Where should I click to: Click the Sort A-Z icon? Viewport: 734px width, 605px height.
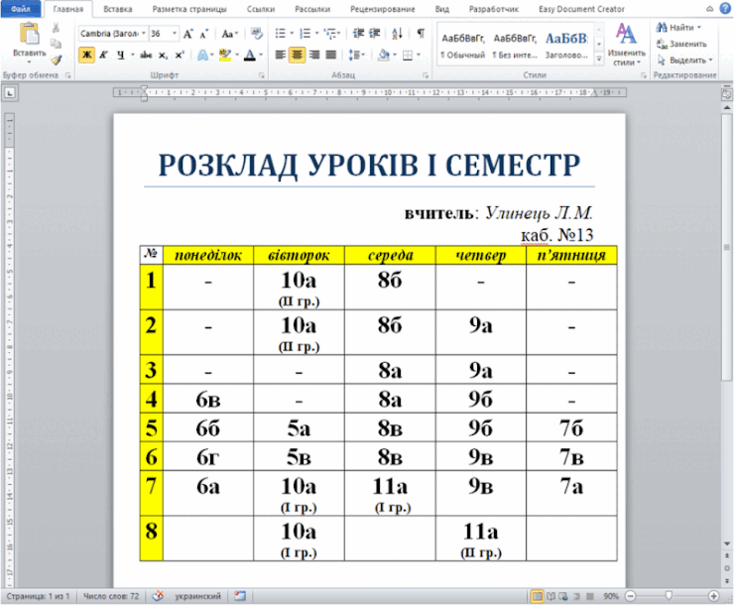click(x=397, y=33)
